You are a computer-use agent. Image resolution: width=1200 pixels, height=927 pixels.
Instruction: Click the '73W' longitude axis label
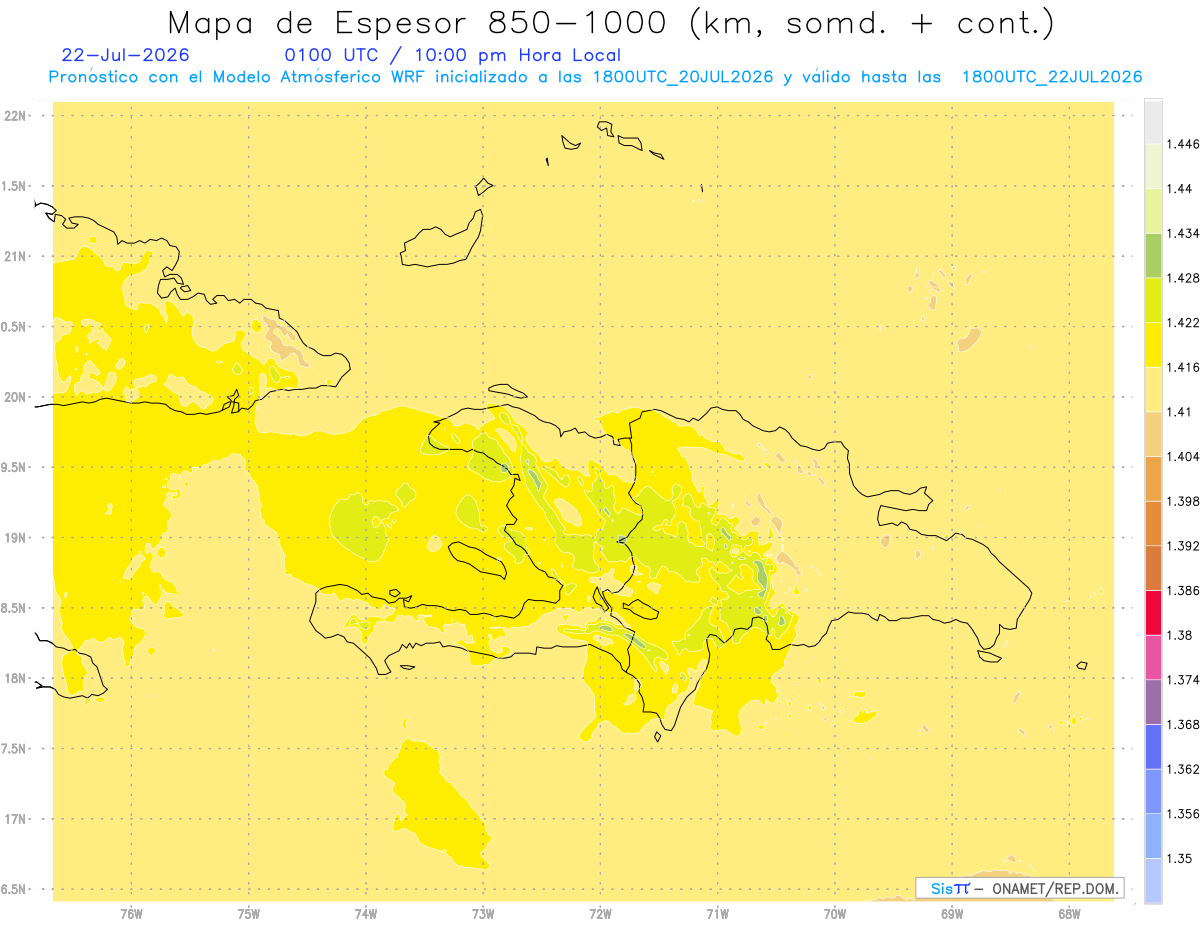pyautogui.click(x=483, y=914)
